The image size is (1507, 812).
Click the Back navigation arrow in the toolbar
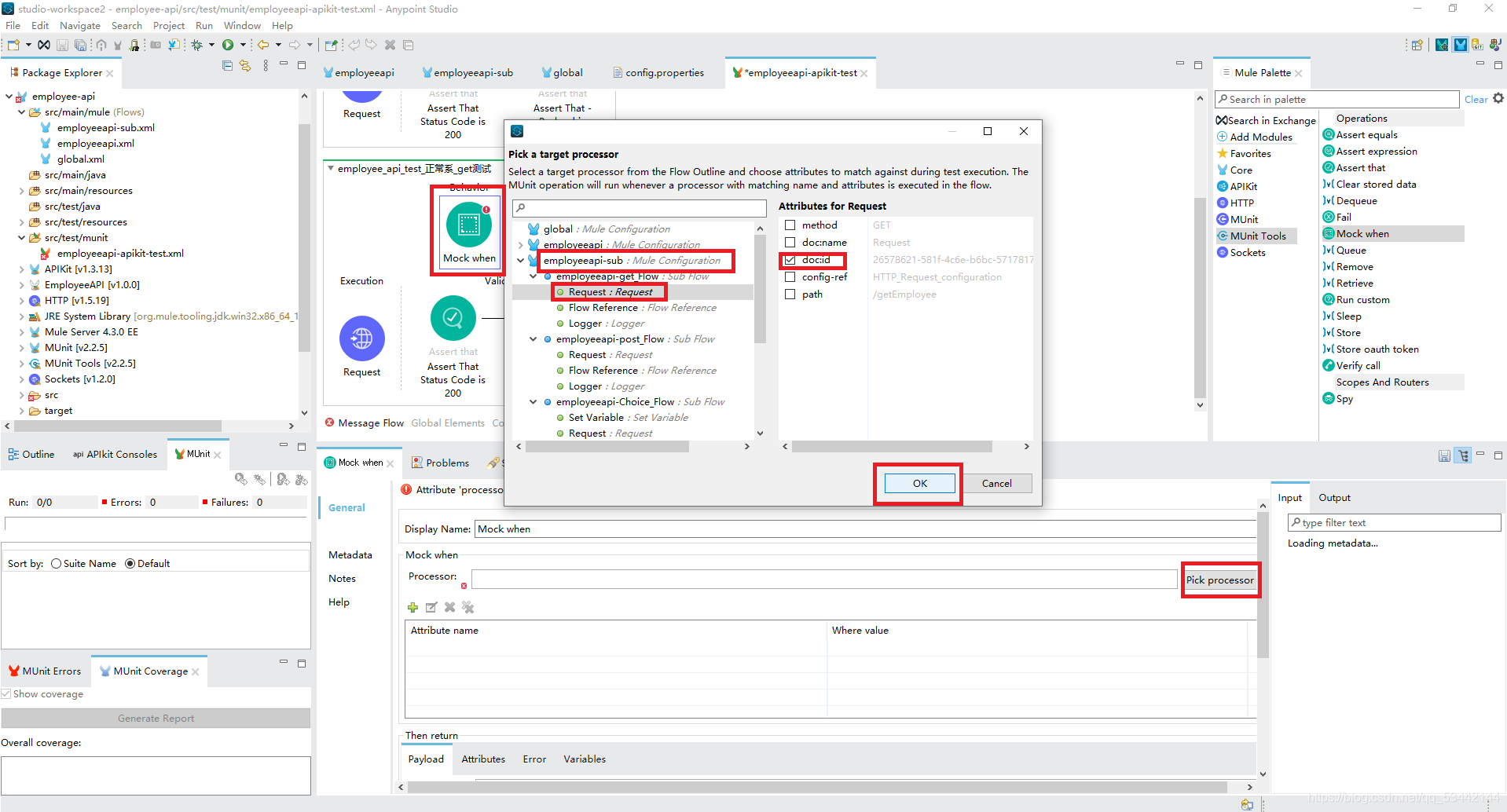point(263,45)
